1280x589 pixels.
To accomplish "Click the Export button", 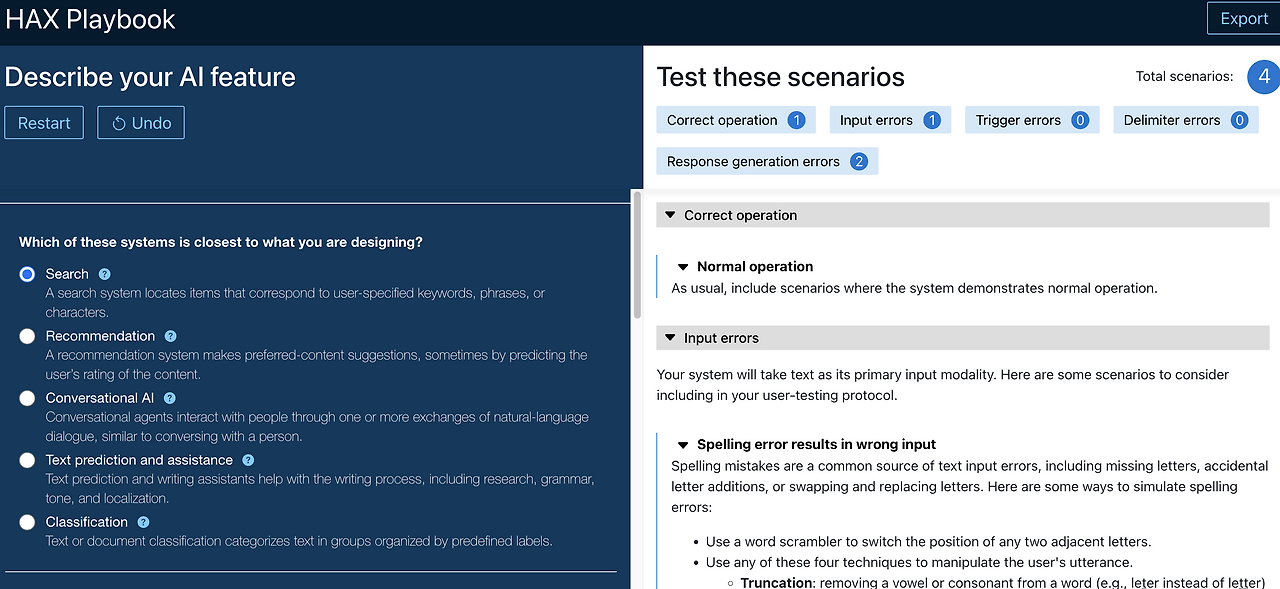I will coord(1243,19).
